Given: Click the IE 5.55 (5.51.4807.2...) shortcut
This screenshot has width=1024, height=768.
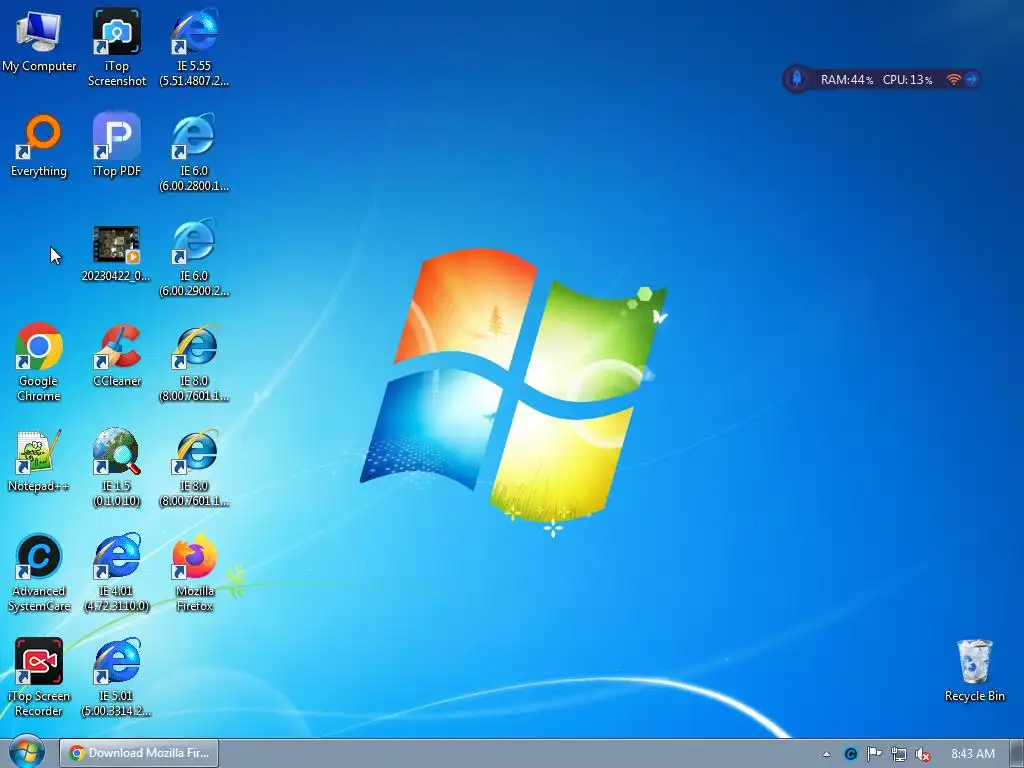Looking at the screenshot, I should tap(194, 47).
